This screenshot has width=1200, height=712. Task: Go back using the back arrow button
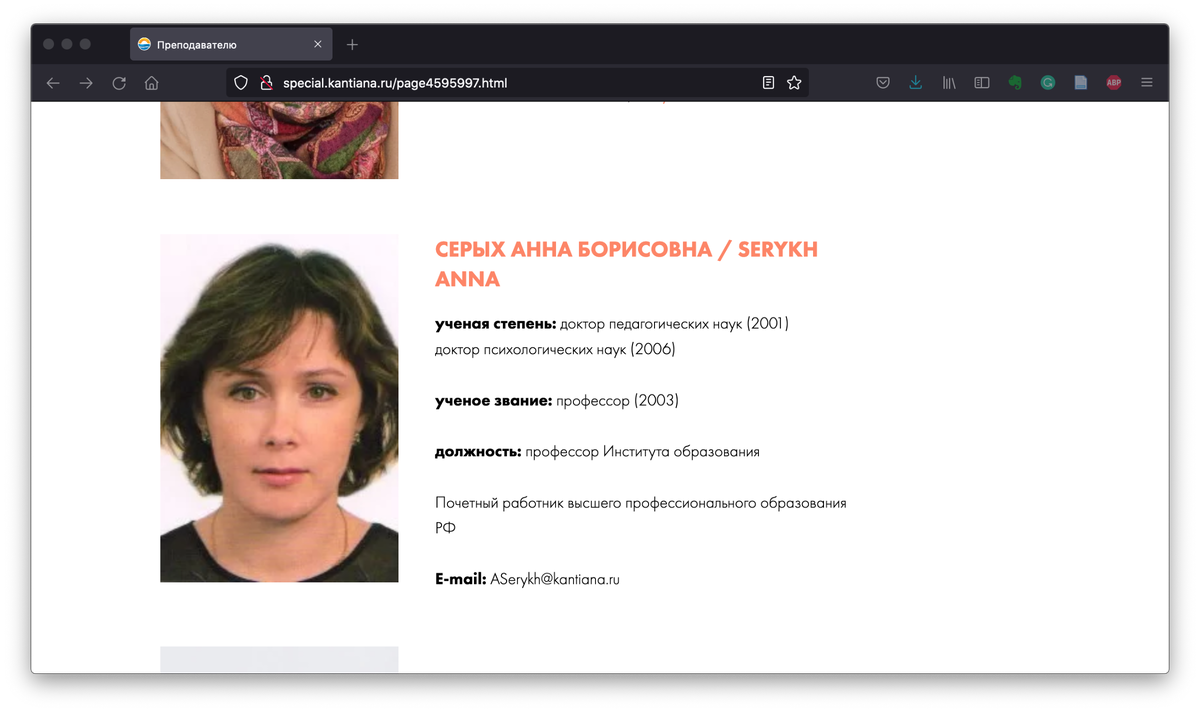53,83
